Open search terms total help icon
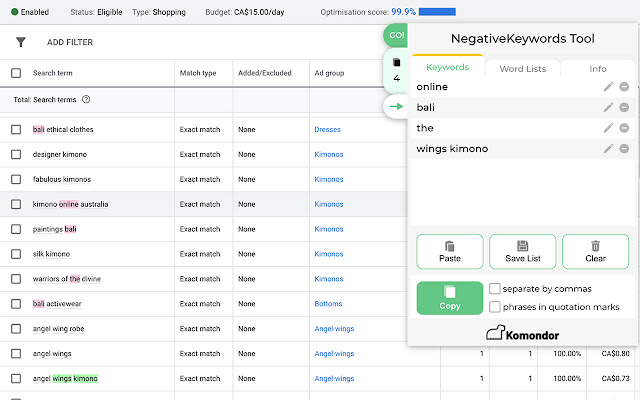 [x=86, y=100]
